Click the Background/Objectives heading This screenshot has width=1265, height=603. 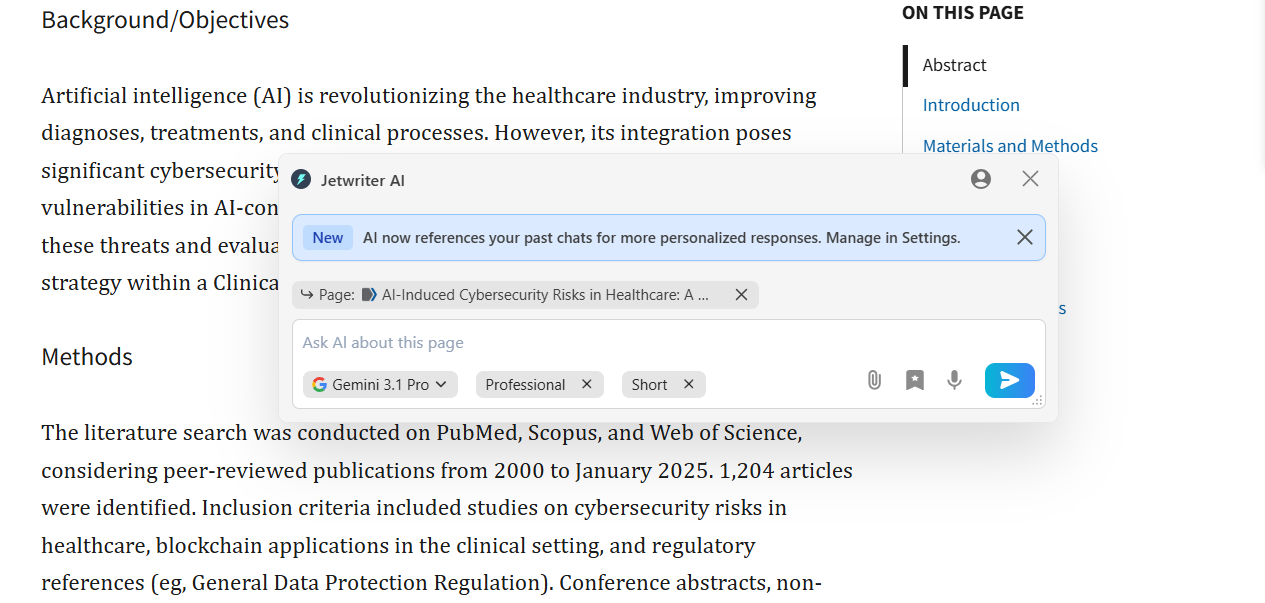[165, 20]
